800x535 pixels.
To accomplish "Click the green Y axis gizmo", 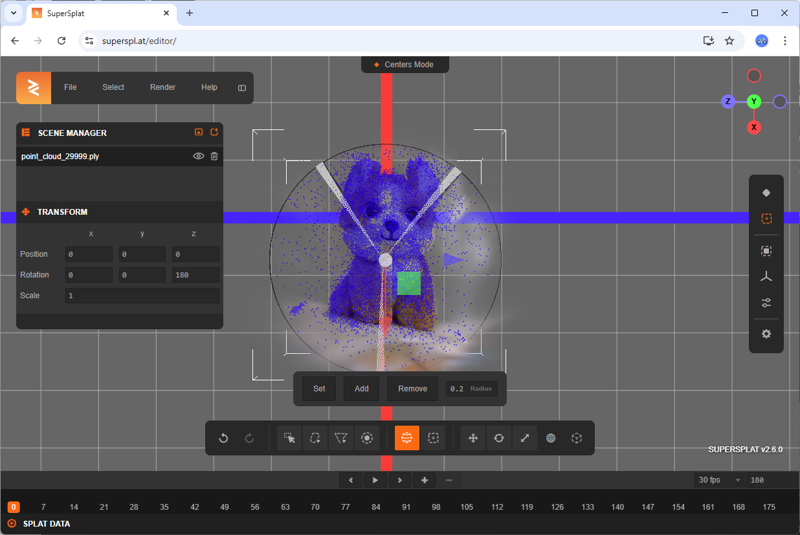I will 754,102.
